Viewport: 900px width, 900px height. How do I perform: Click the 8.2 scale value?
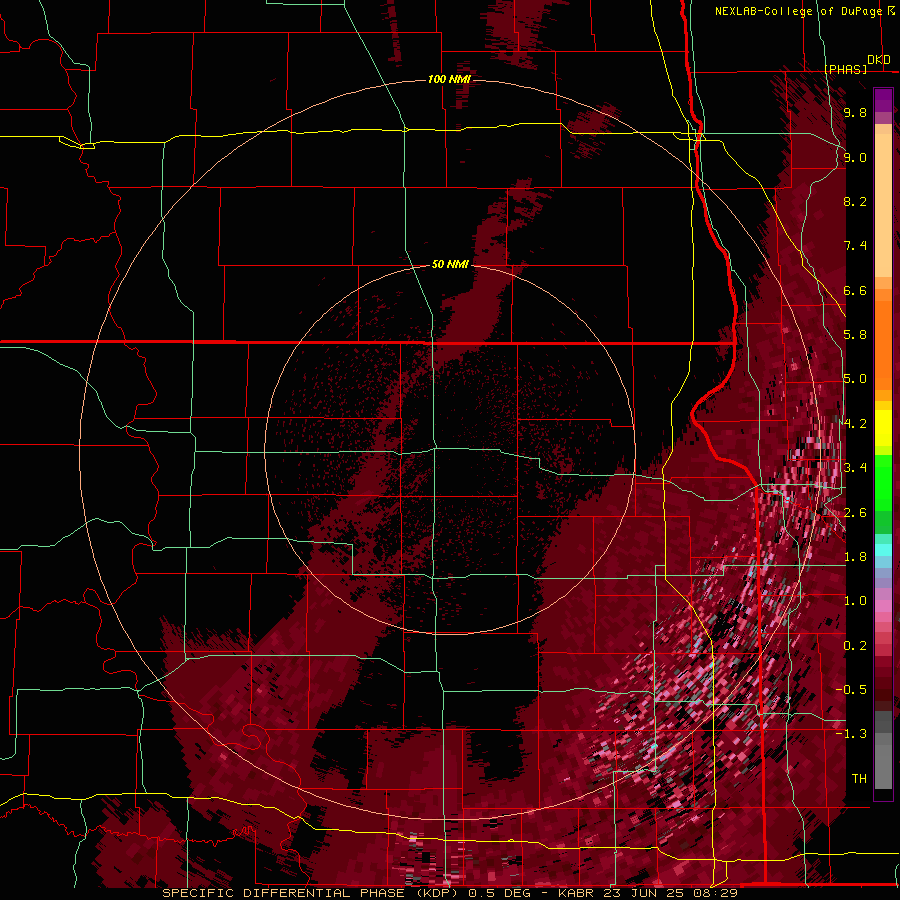tap(855, 201)
